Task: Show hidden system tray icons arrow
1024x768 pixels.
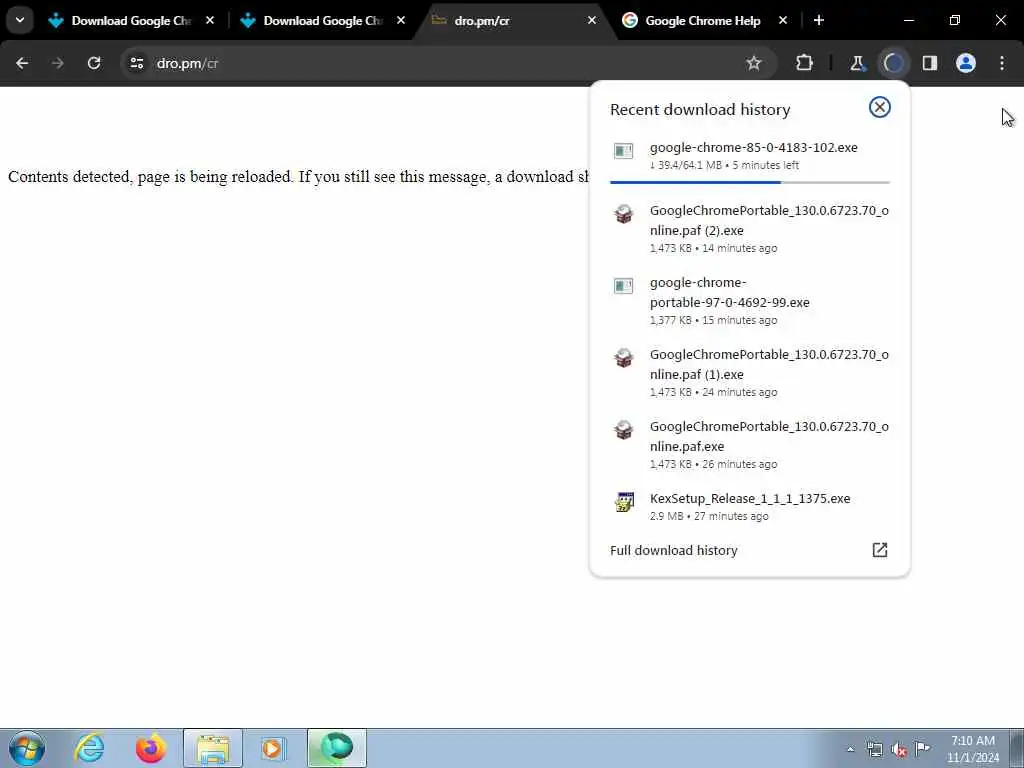Action: click(x=850, y=749)
